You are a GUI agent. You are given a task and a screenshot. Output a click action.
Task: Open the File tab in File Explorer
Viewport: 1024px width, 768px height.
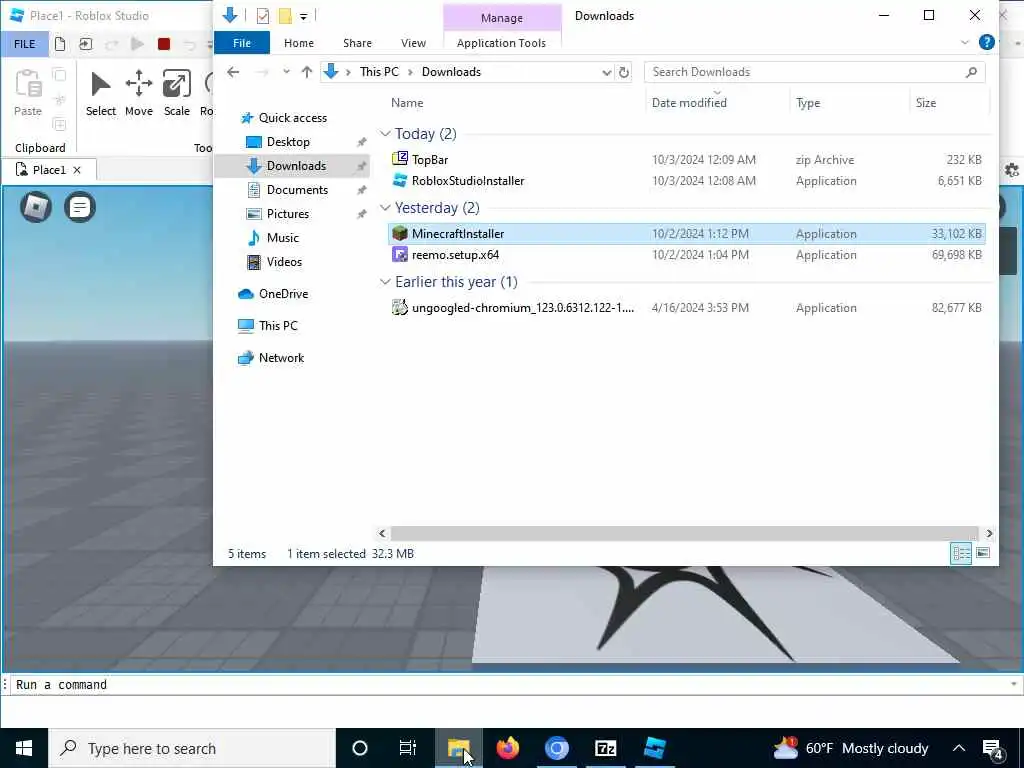pyautogui.click(x=242, y=43)
